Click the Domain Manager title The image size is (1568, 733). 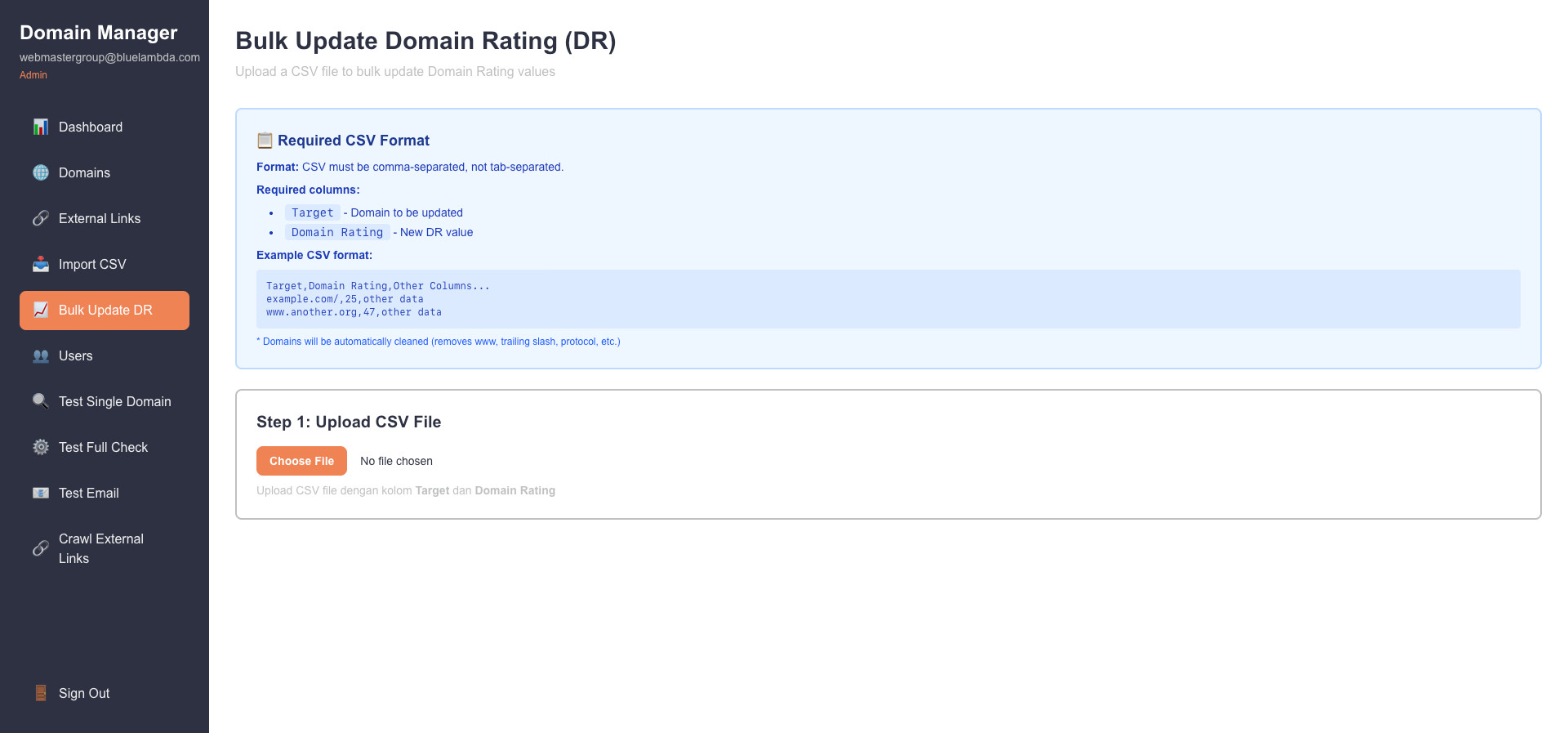98,33
